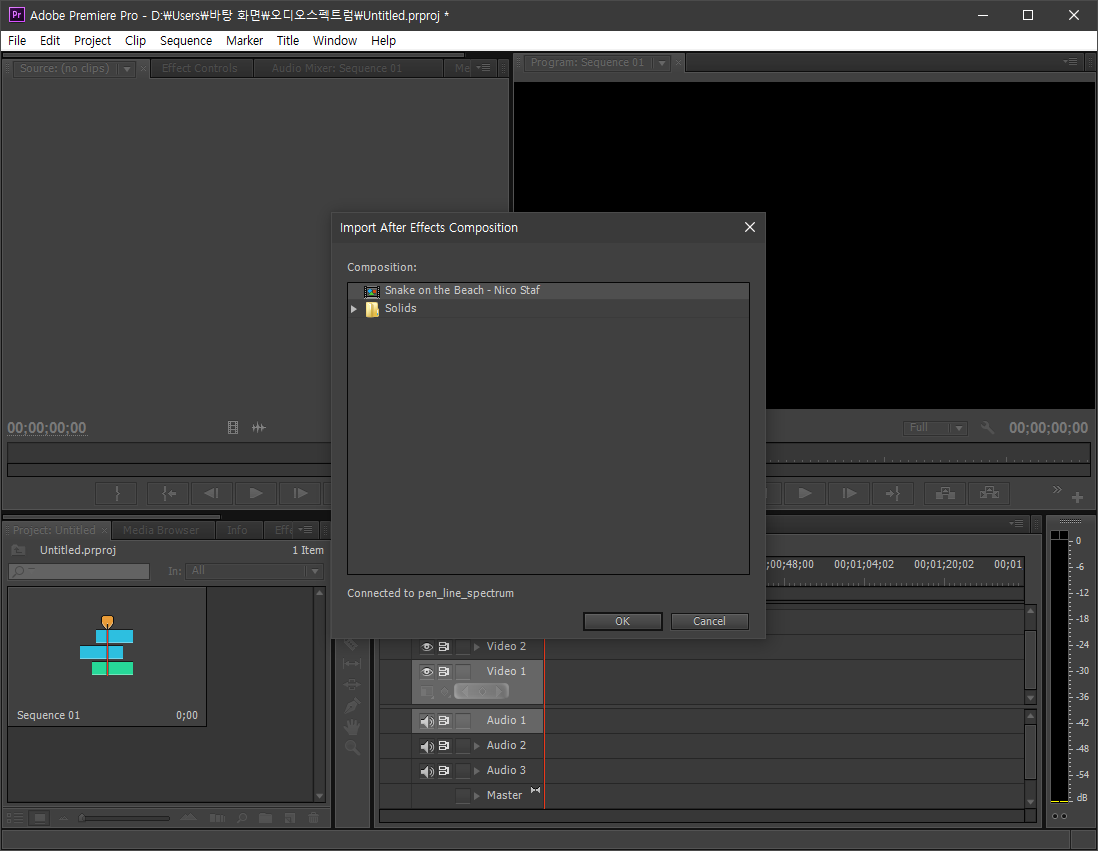The image size is (1098, 851).
Task: Select the Sequence 01 thumbnail
Action: click(x=107, y=656)
